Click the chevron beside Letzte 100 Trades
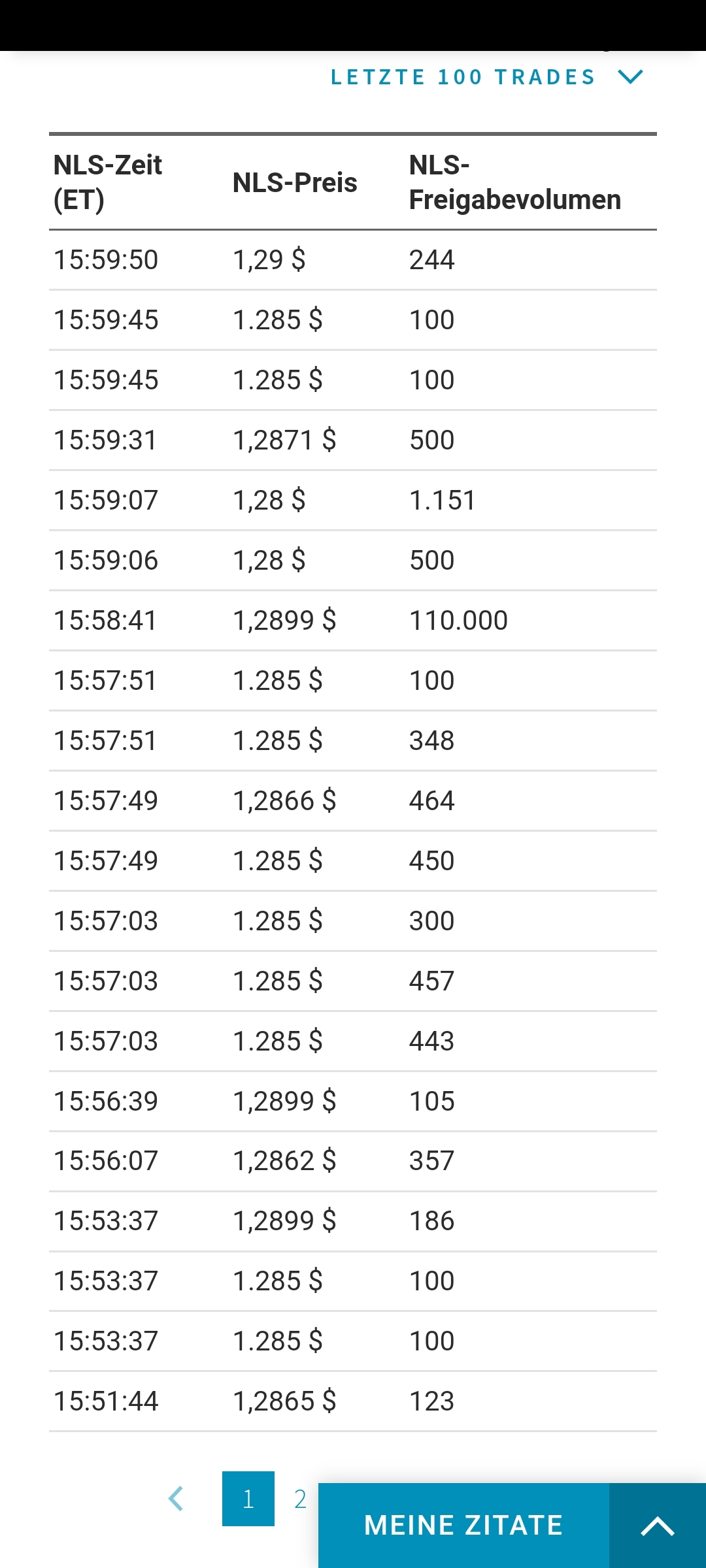The height and width of the screenshot is (1568, 706). tap(631, 77)
